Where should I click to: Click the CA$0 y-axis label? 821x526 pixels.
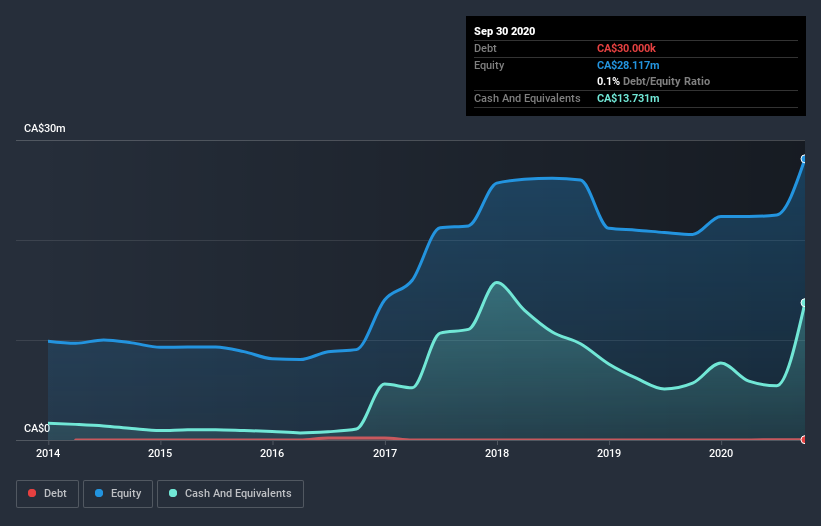pos(37,428)
